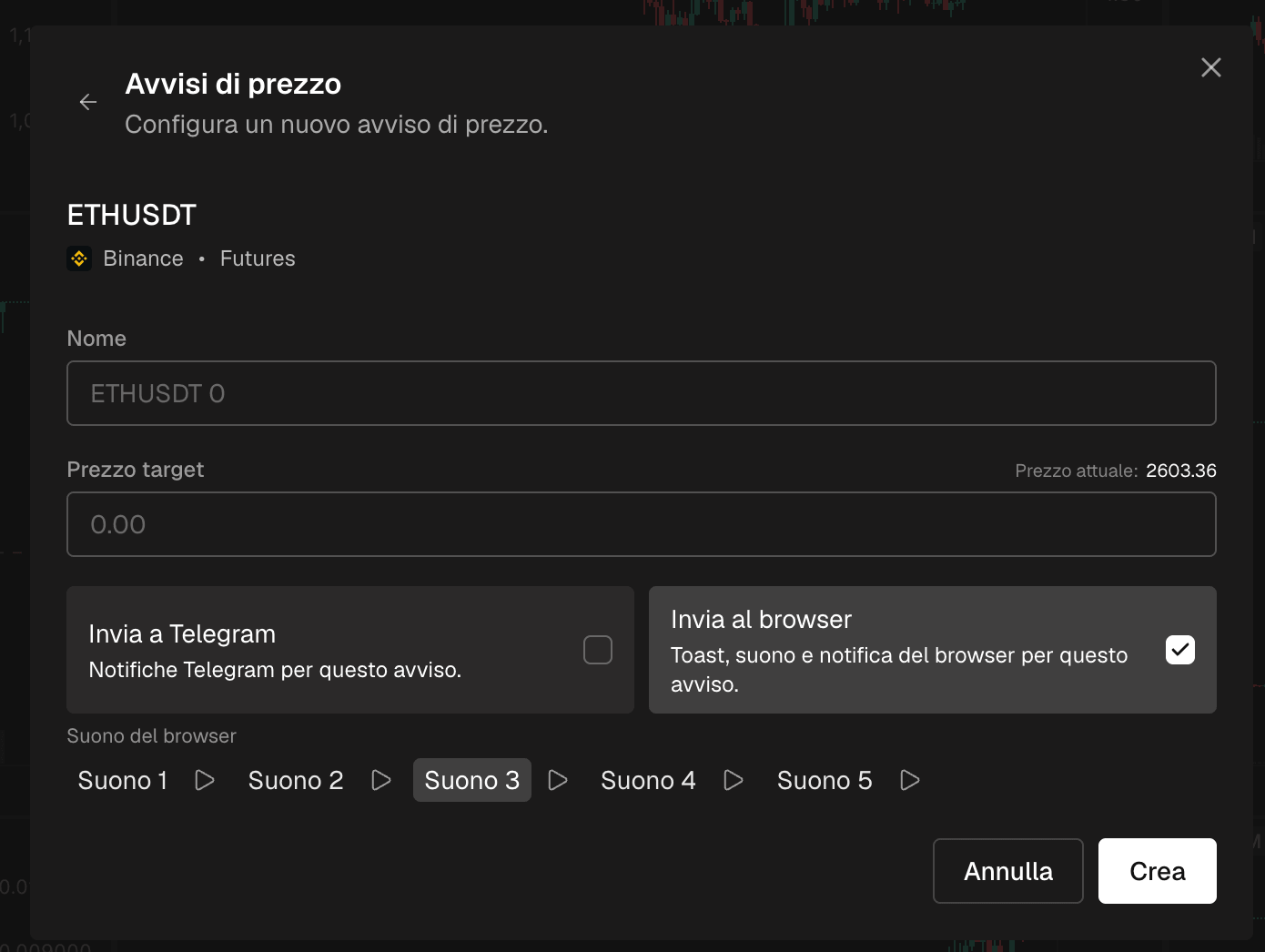
Task: Click the ETHUSDT symbol heading
Action: (132, 215)
